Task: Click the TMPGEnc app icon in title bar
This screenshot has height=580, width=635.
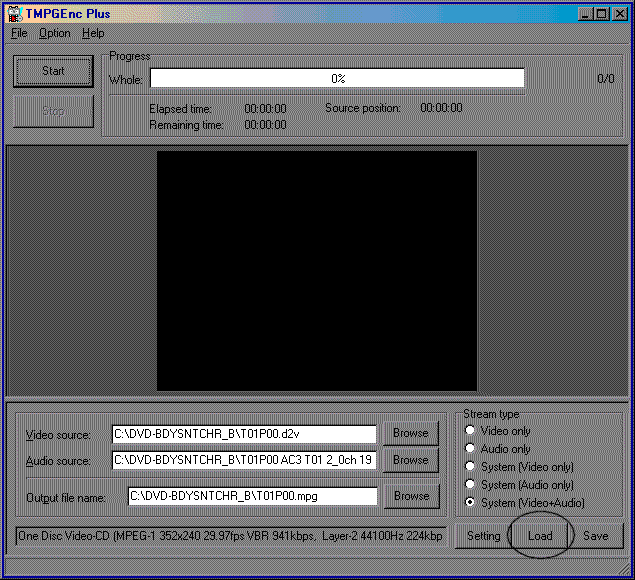Action: coord(15,14)
